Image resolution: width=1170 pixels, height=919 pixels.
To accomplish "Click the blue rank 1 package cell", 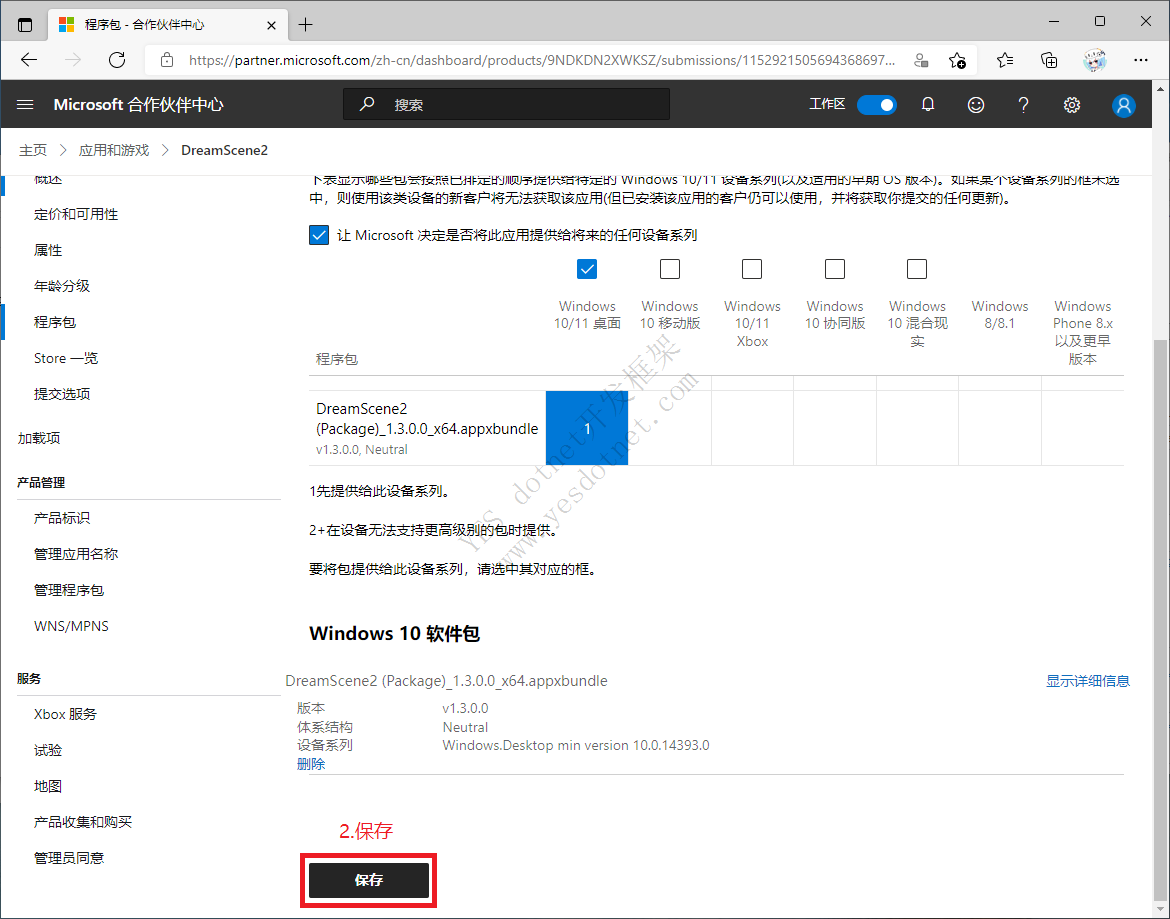I will pos(587,428).
